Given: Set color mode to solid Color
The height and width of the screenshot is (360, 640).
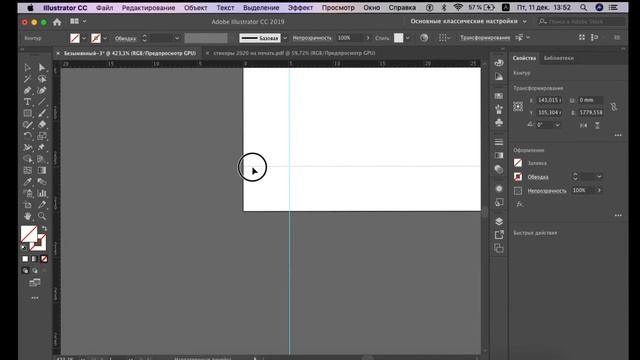Looking at the screenshot, I should (25, 259).
